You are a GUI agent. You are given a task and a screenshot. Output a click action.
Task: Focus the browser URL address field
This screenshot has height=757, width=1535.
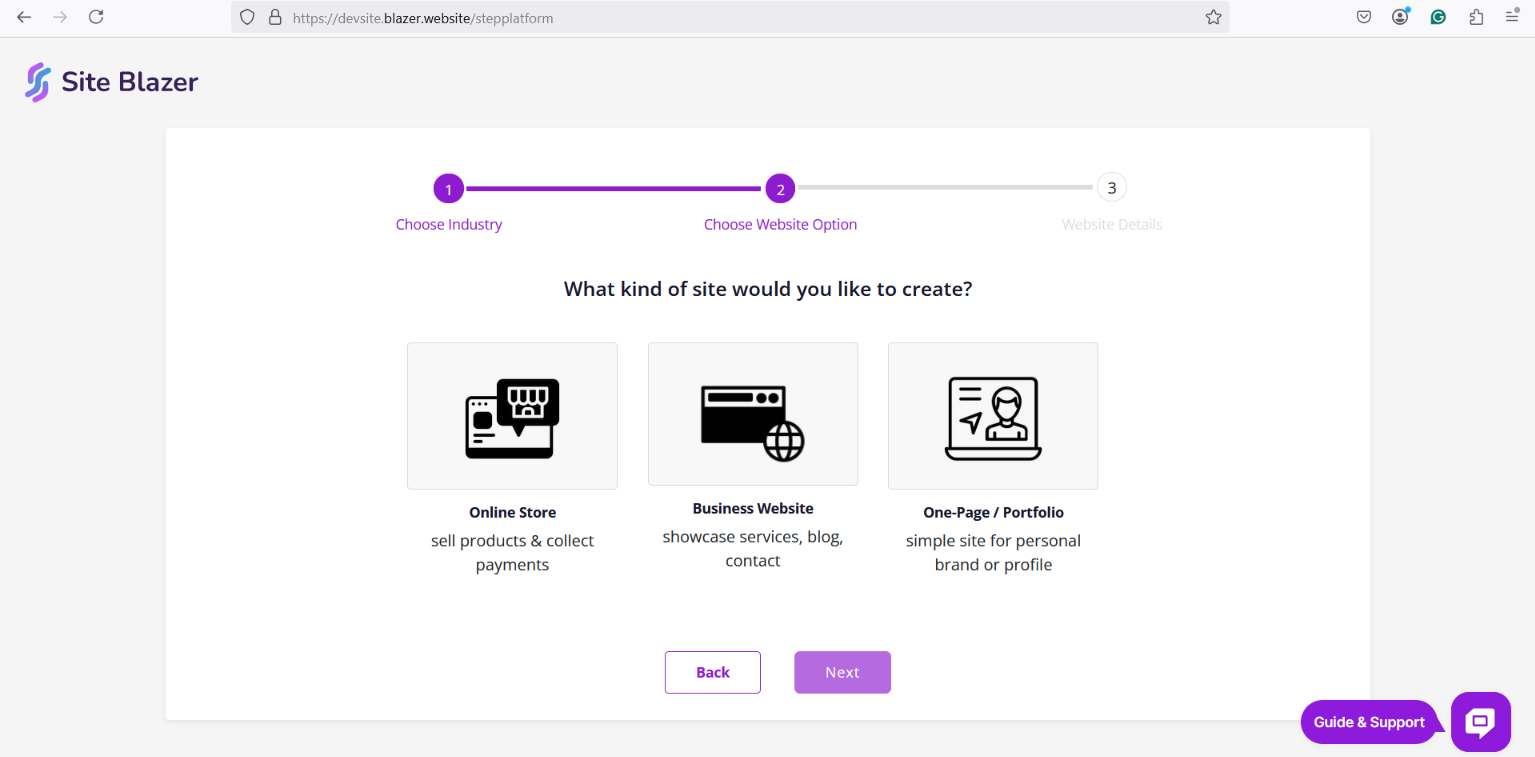click(740, 18)
